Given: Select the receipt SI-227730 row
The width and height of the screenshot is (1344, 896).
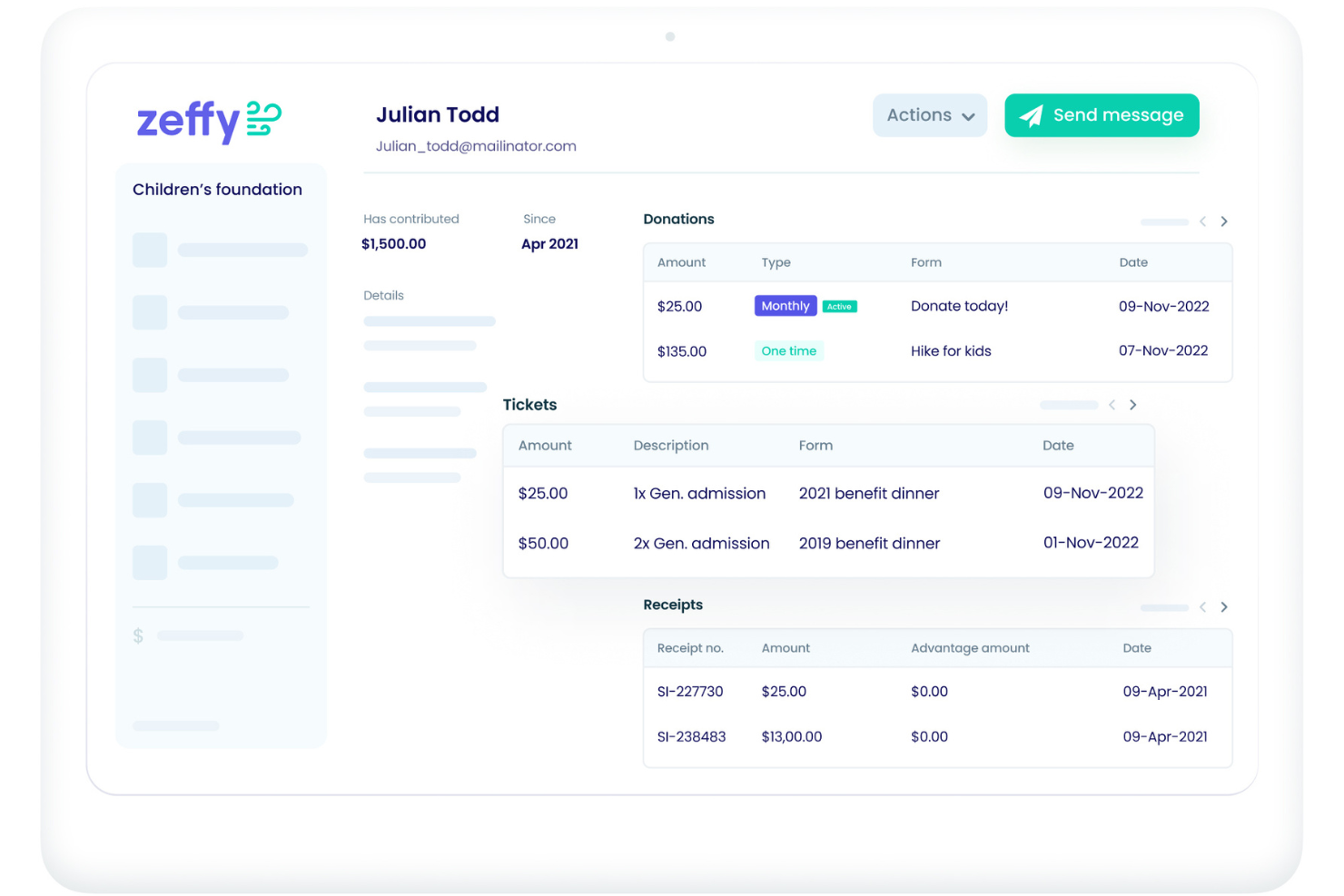Looking at the screenshot, I should [x=935, y=691].
